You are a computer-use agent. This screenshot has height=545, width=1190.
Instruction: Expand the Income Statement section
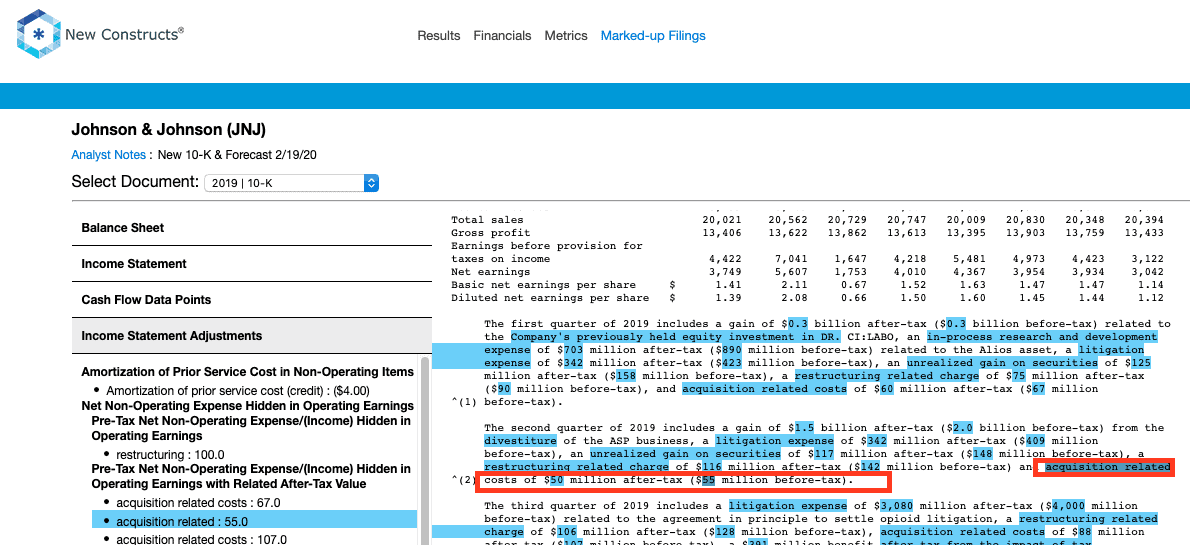[x=251, y=264]
